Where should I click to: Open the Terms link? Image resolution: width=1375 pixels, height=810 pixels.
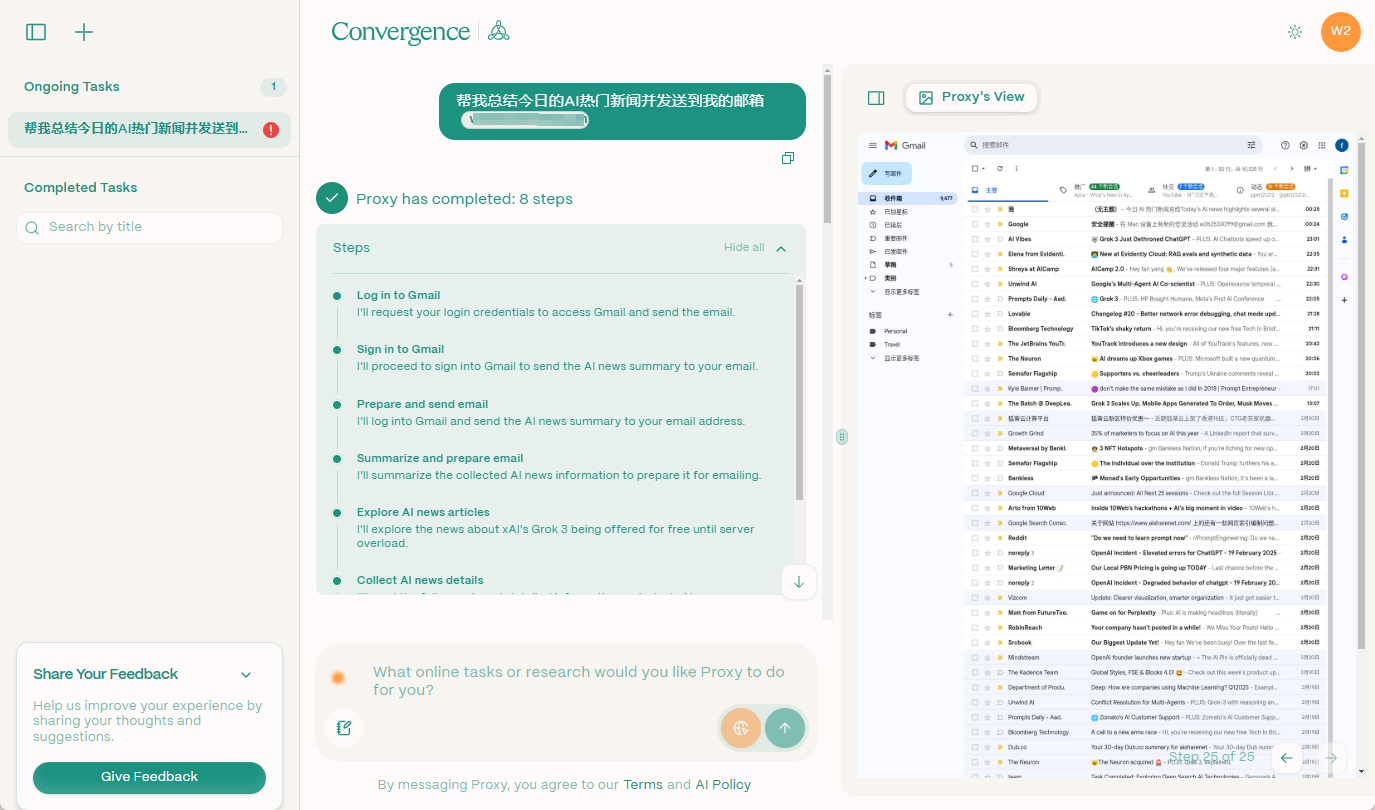(x=643, y=785)
